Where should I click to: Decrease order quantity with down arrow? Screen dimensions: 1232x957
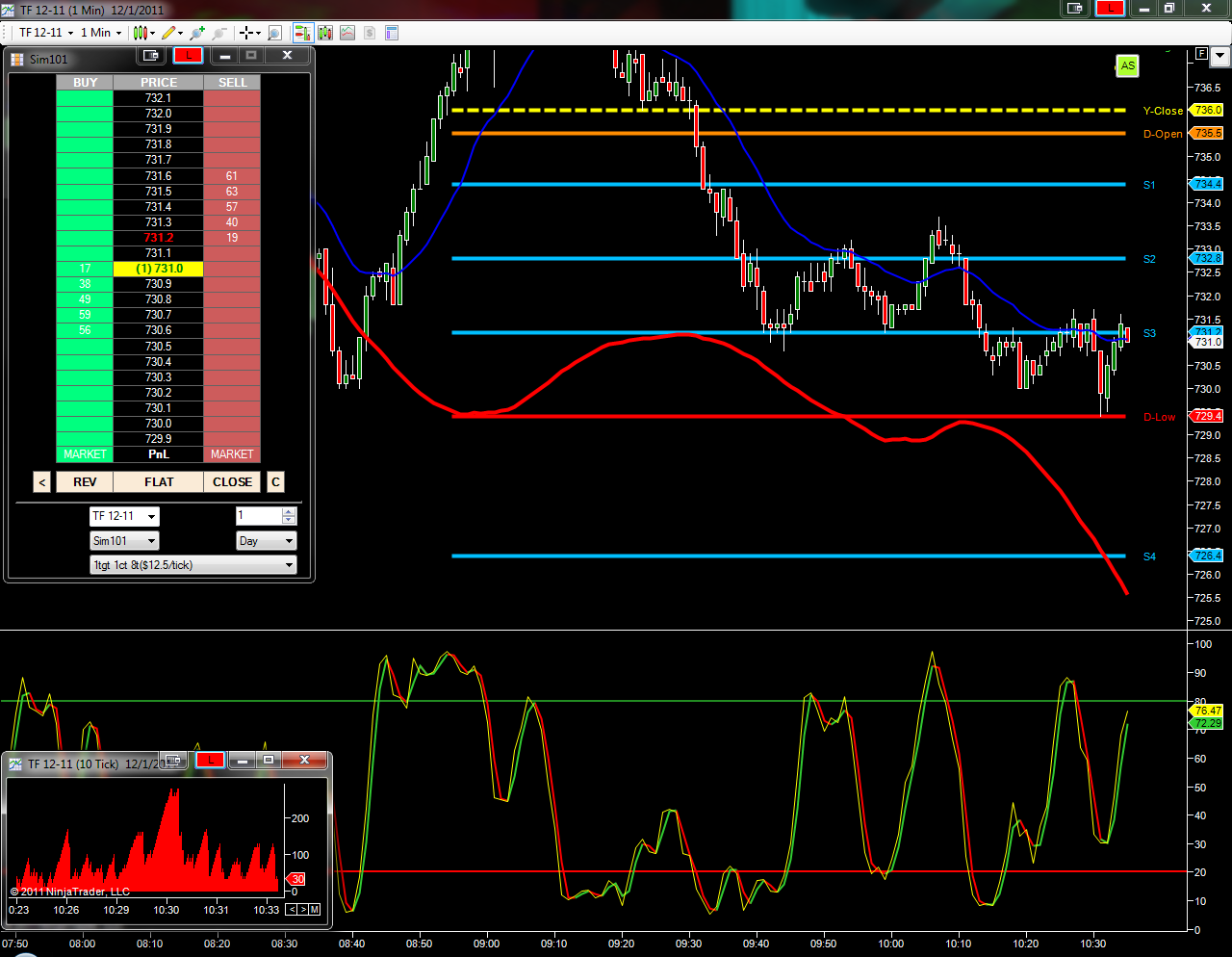[x=289, y=521]
